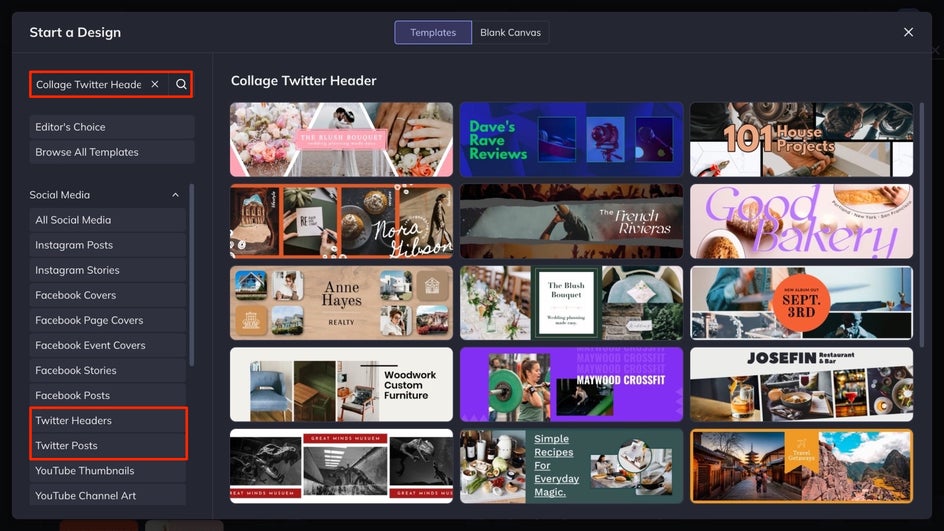This screenshot has width=944, height=531.
Task: Choose Travel Getaways template
Action: click(801, 466)
